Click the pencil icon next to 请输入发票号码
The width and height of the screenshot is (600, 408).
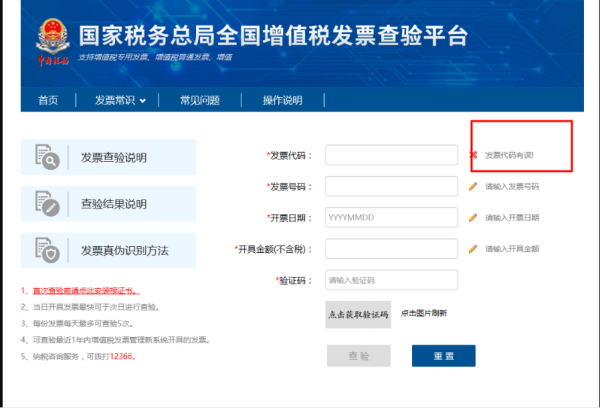coord(473,186)
